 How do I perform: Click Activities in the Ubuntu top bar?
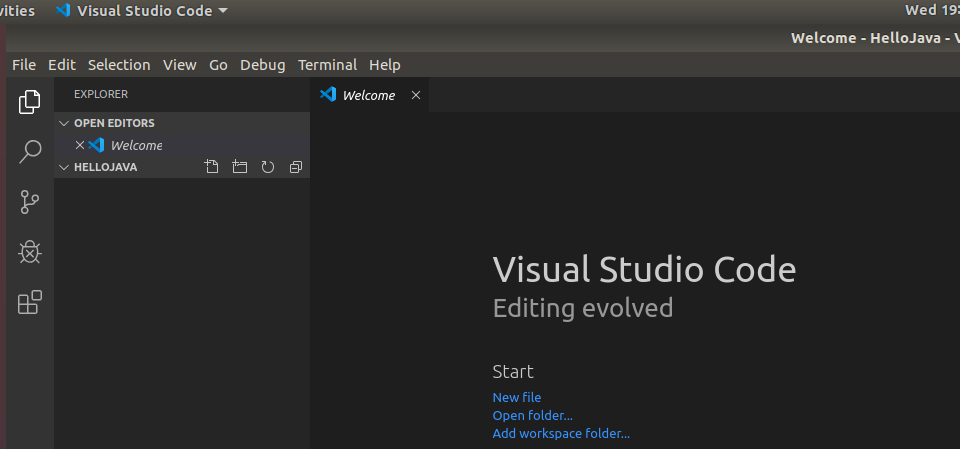click(18, 10)
